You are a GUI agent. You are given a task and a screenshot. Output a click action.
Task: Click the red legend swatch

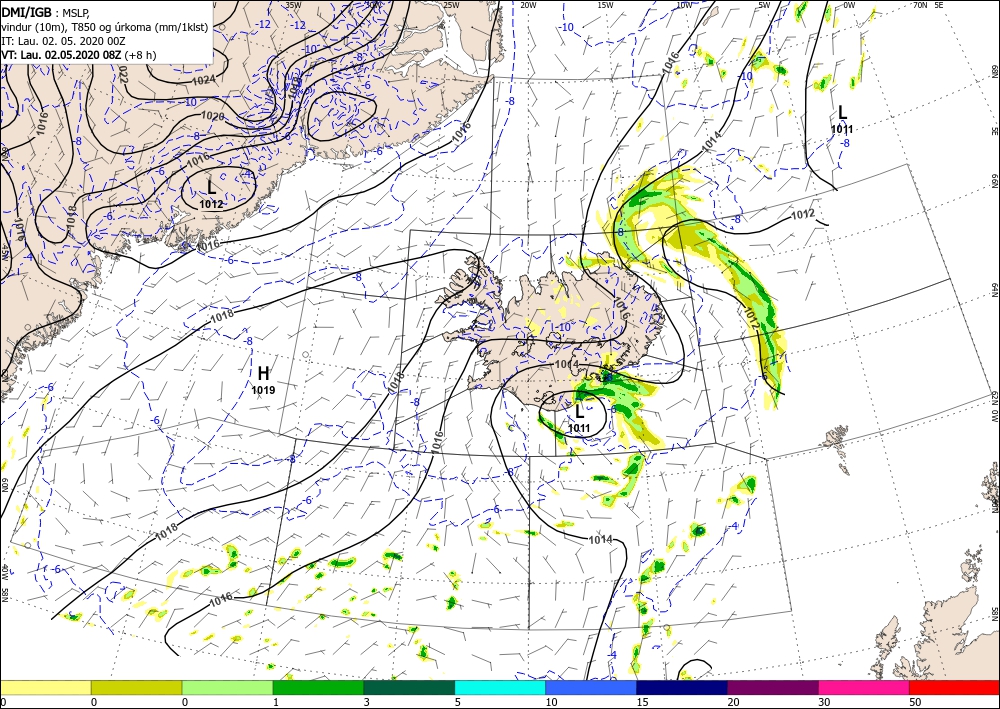click(x=955, y=687)
